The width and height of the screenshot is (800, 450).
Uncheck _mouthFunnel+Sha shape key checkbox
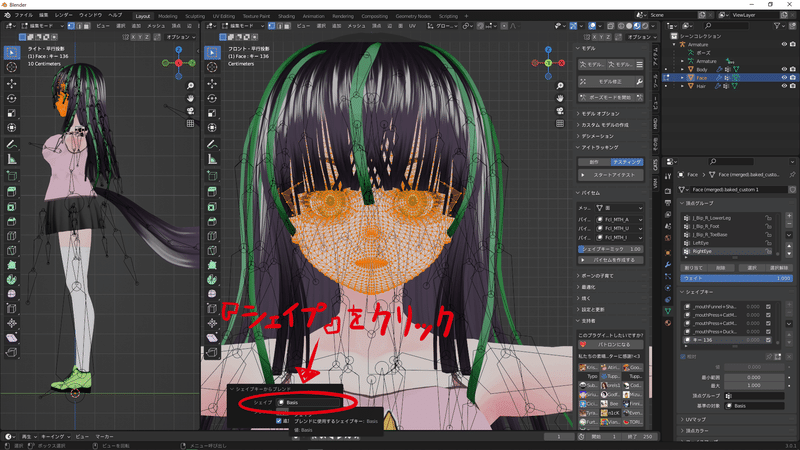tap(768, 307)
